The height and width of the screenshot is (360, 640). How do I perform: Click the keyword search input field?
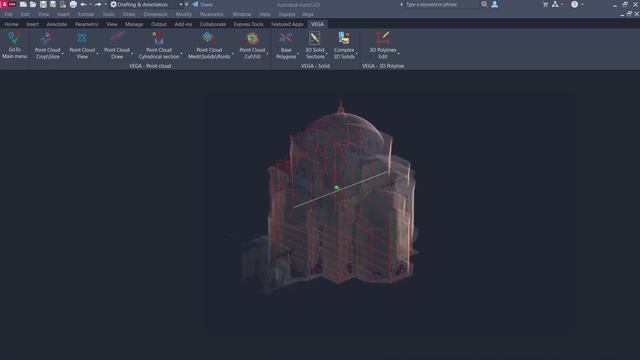(x=441, y=4)
